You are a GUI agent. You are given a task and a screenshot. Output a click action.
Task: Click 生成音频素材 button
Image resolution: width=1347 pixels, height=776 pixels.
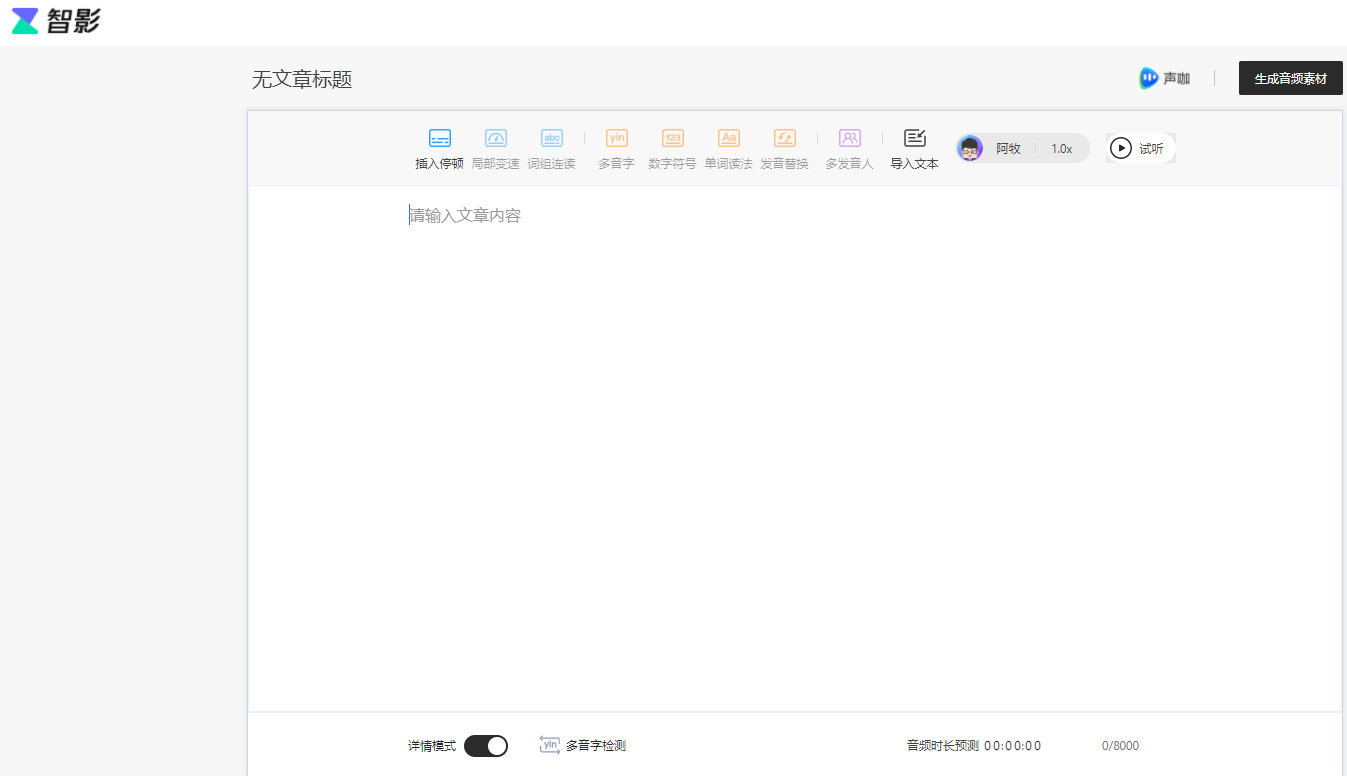[x=1290, y=78]
